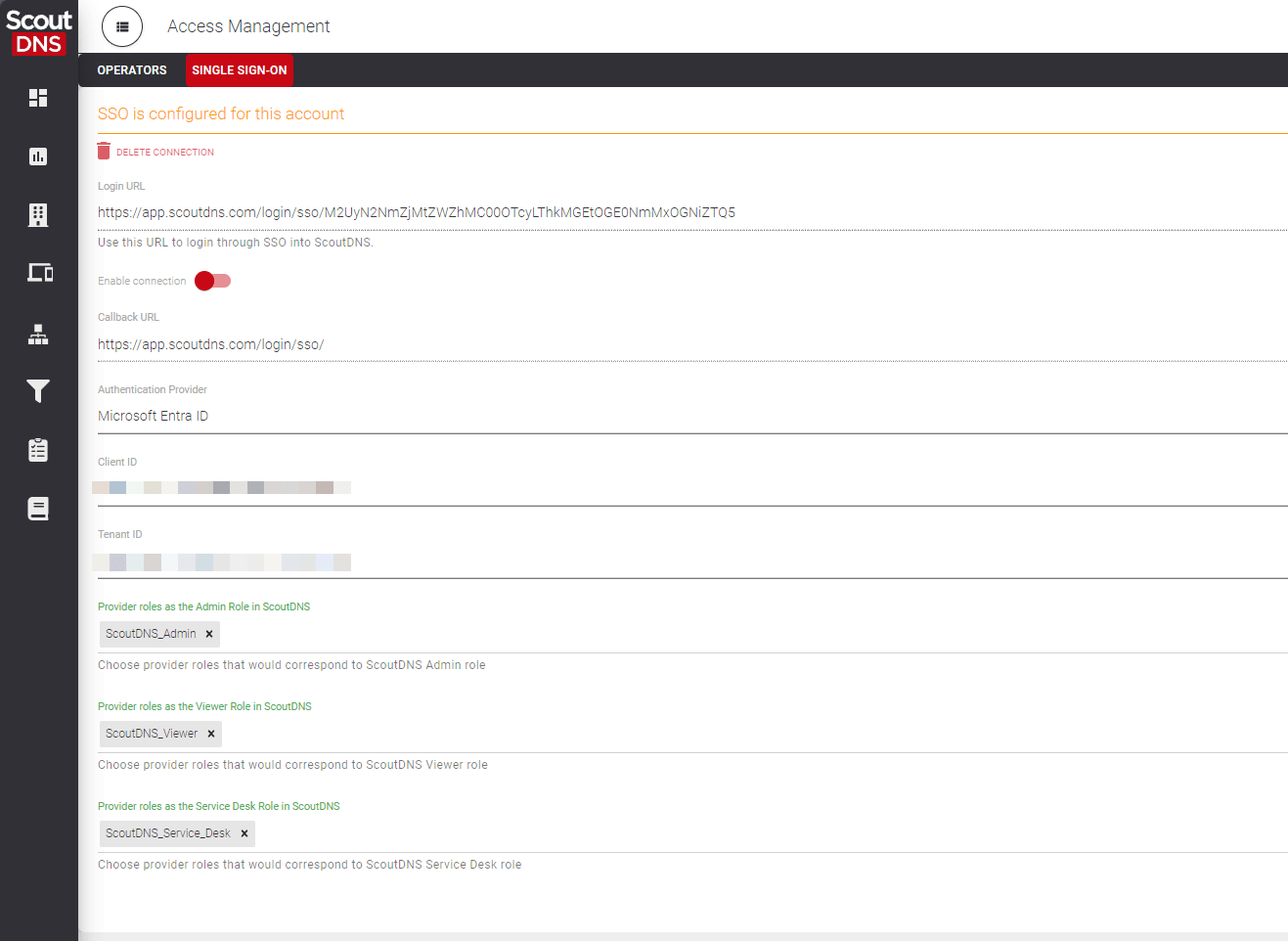Screen dimensions: 1288x941
Task: Click the Access Management page title
Action: tap(248, 26)
